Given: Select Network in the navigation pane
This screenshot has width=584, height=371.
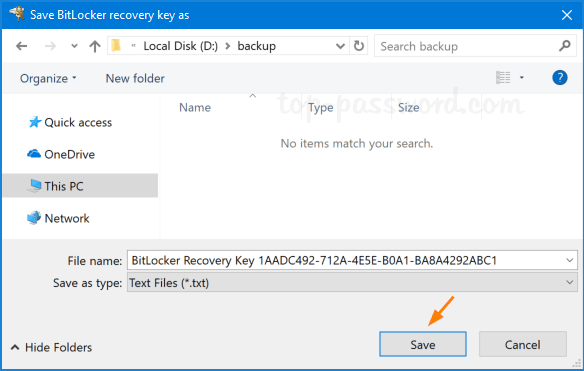Looking at the screenshot, I should [58, 218].
